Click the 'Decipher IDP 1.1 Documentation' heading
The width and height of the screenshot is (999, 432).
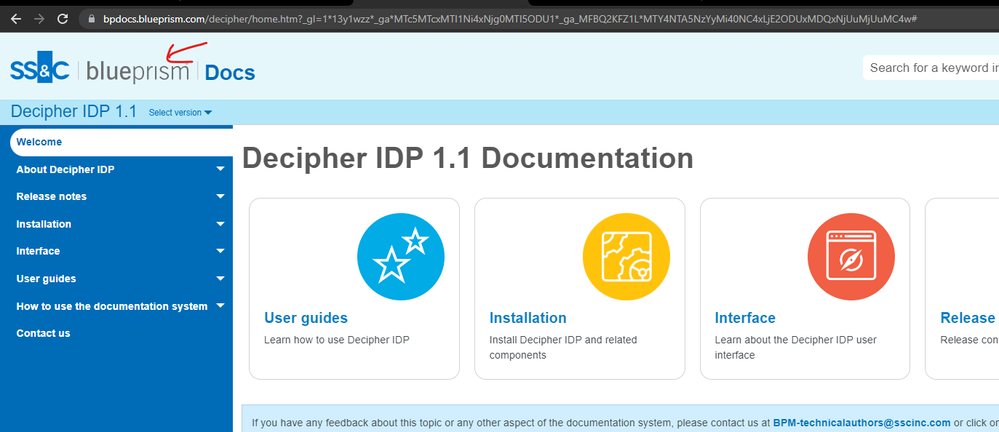pos(468,157)
